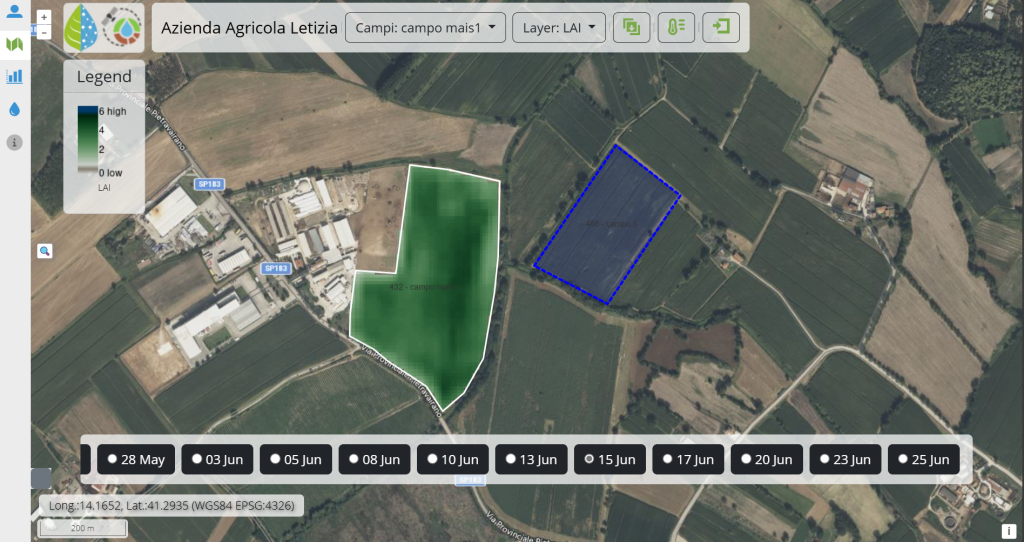Image resolution: width=1024 pixels, height=542 pixels.
Task: Expand the Layer: LAI dropdown
Action: [559, 27]
